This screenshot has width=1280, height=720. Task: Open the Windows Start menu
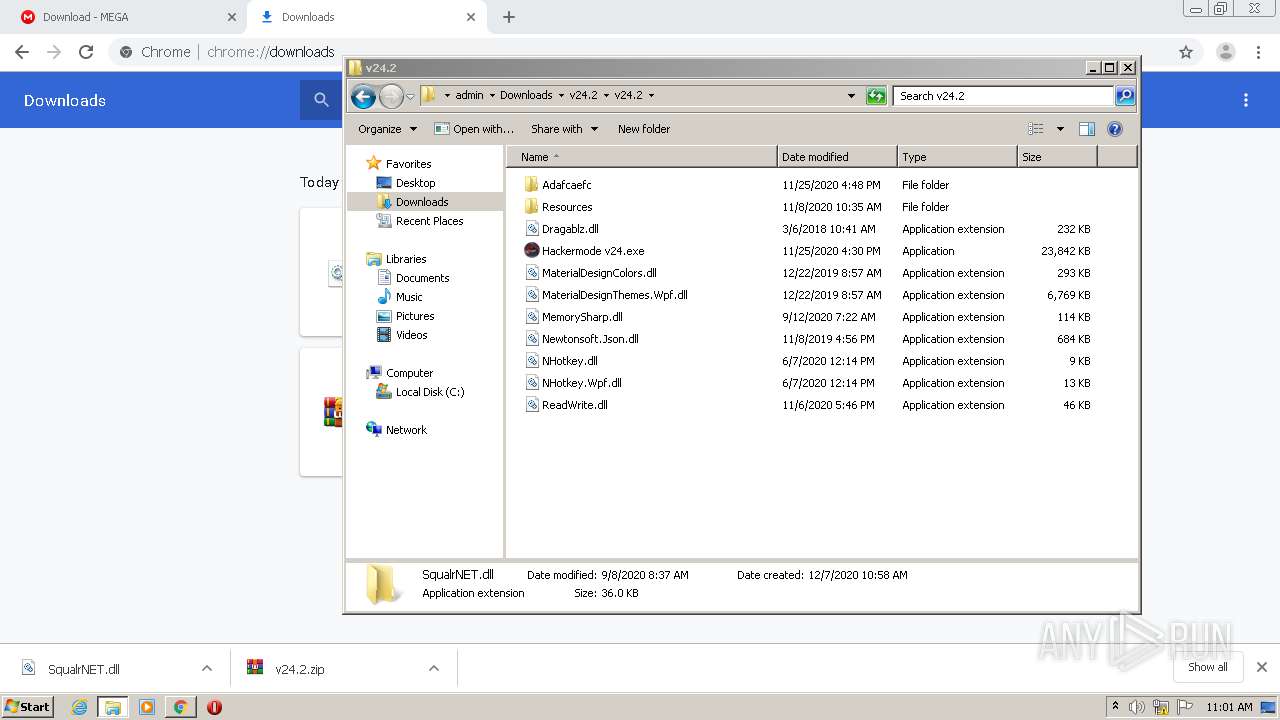[x=28, y=707]
